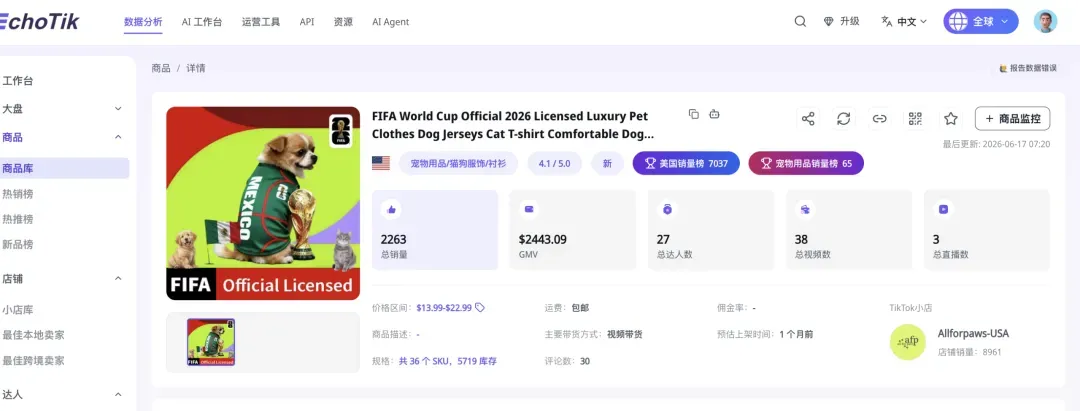
Task: Select the product image thumbnail below main image
Action: [211, 342]
